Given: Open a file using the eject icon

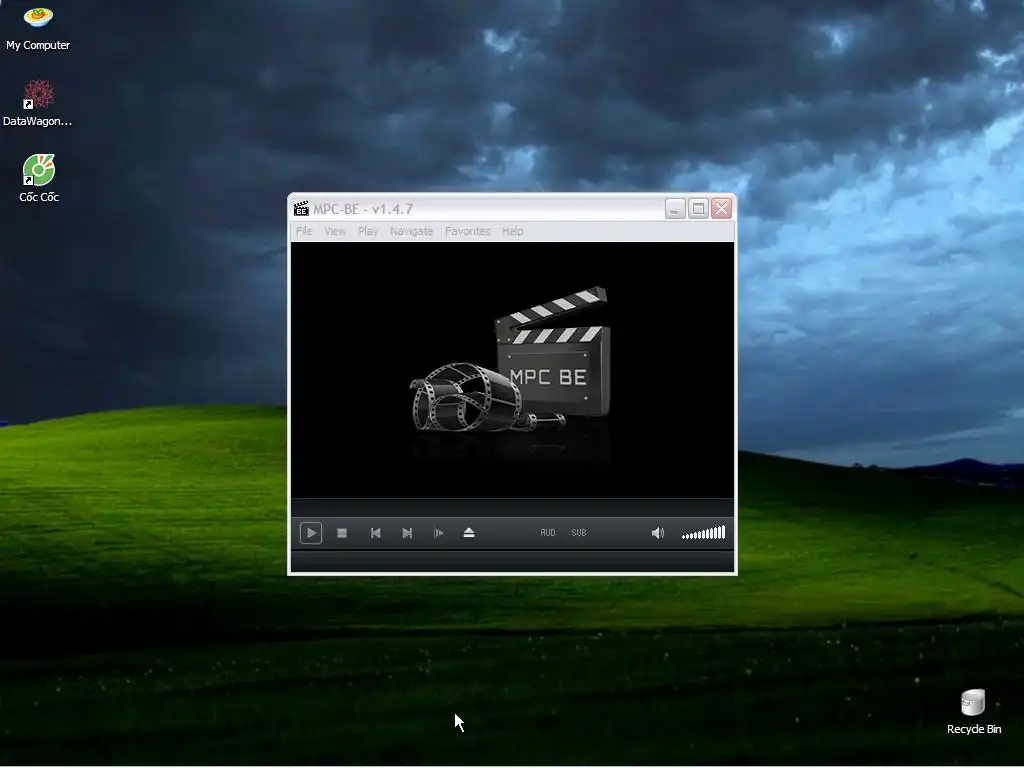Looking at the screenshot, I should coord(469,533).
